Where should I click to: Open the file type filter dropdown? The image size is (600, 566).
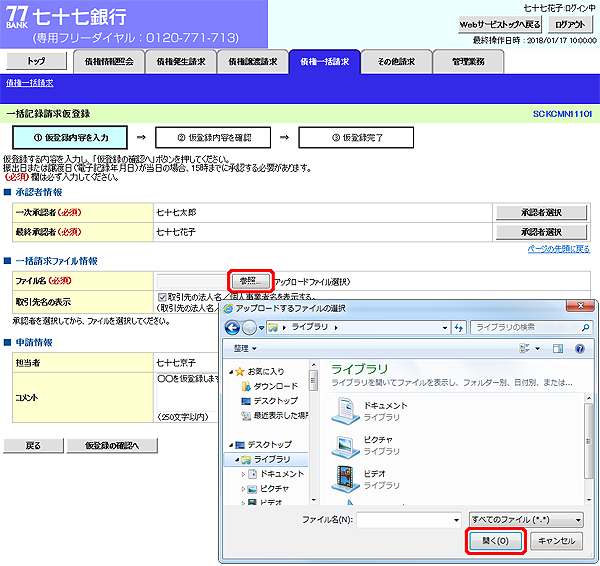526,520
